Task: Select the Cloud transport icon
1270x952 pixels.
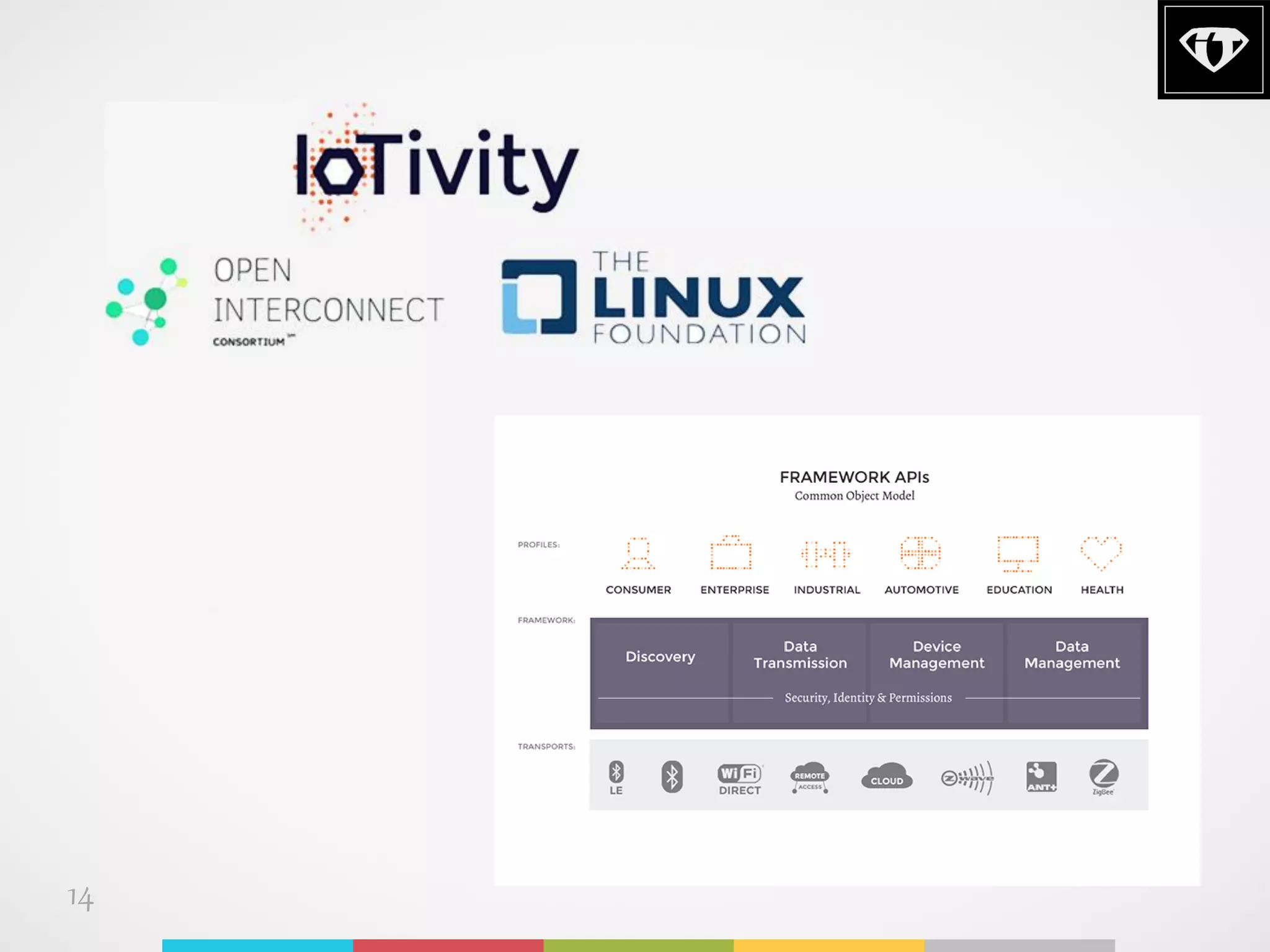Action: [887, 777]
